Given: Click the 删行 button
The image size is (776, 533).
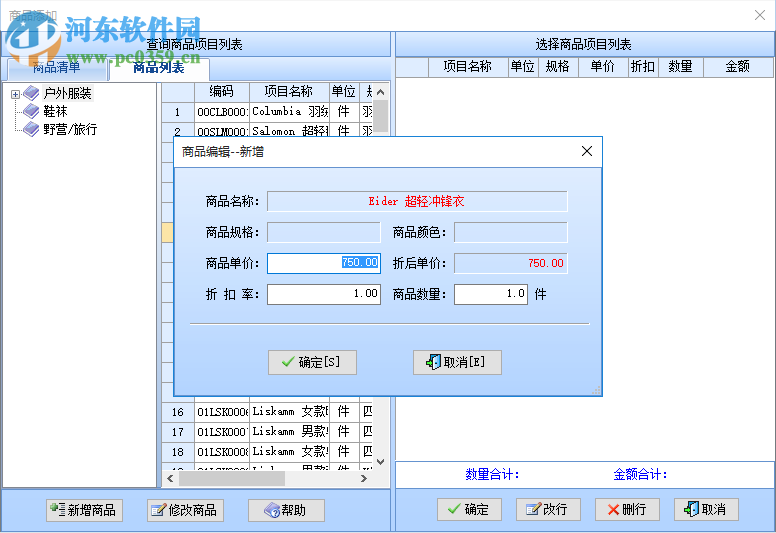Looking at the screenshot, I should pyautogui.click(x=627, y=509).
